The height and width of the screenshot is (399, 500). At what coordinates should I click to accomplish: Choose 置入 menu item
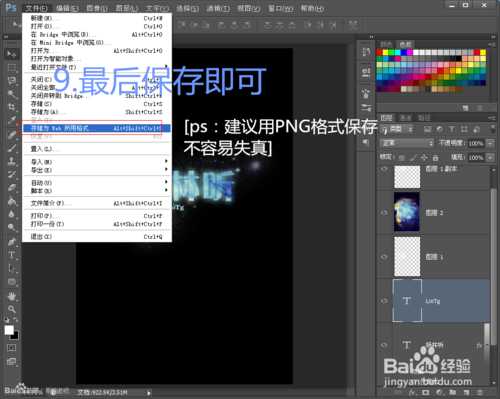97,149
